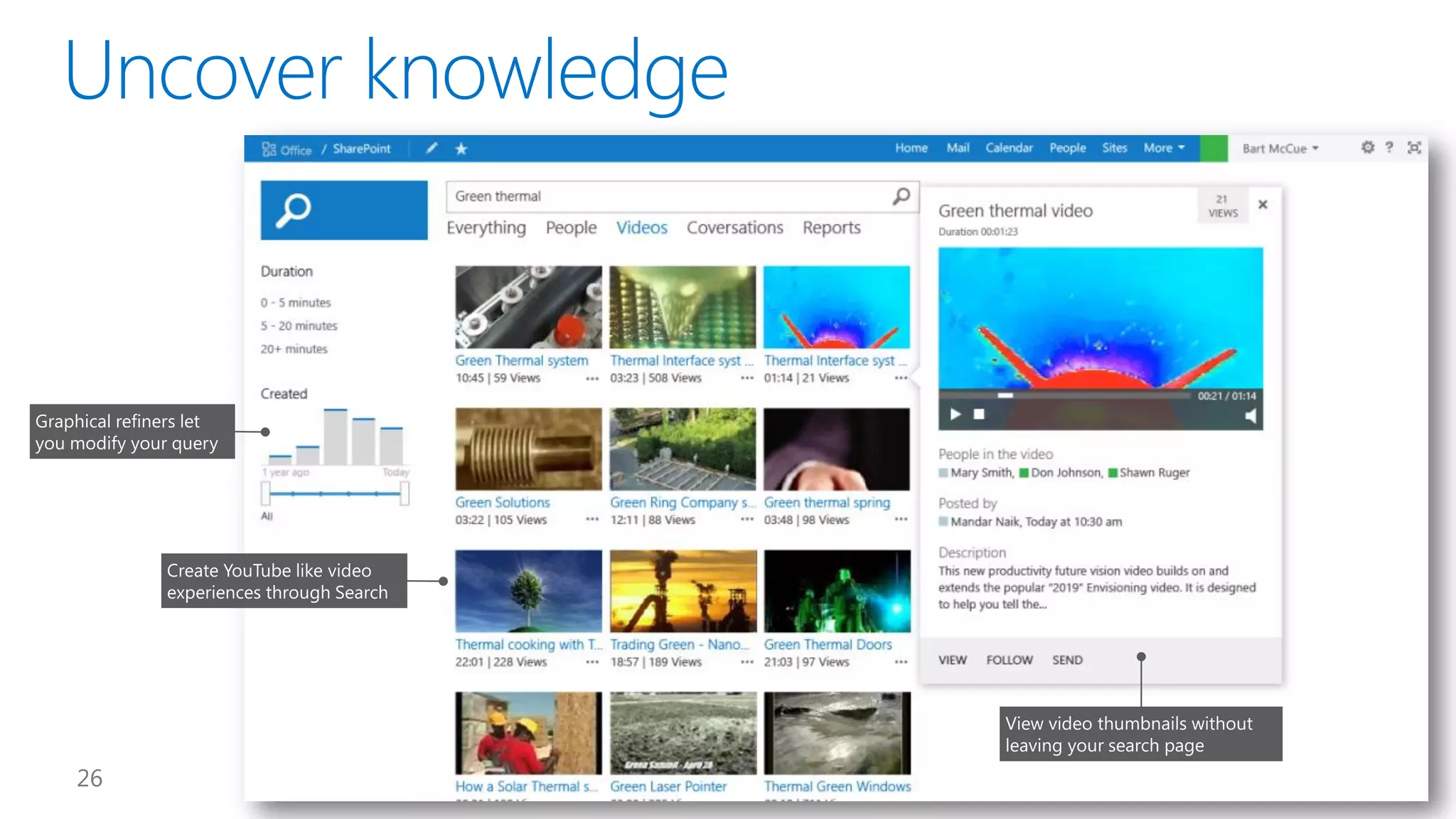Filter duration by 0 - 5 minutes
1456x819 pixels.
296,303
